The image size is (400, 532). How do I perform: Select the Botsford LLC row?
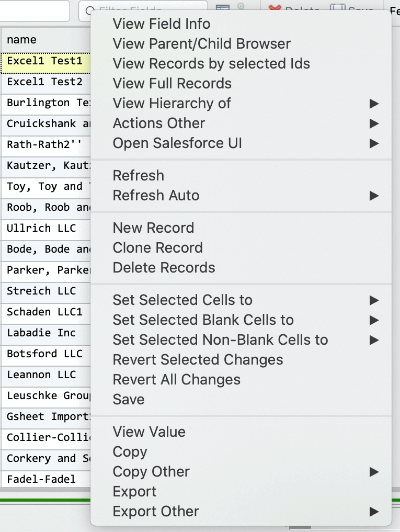tap(46, 356)
